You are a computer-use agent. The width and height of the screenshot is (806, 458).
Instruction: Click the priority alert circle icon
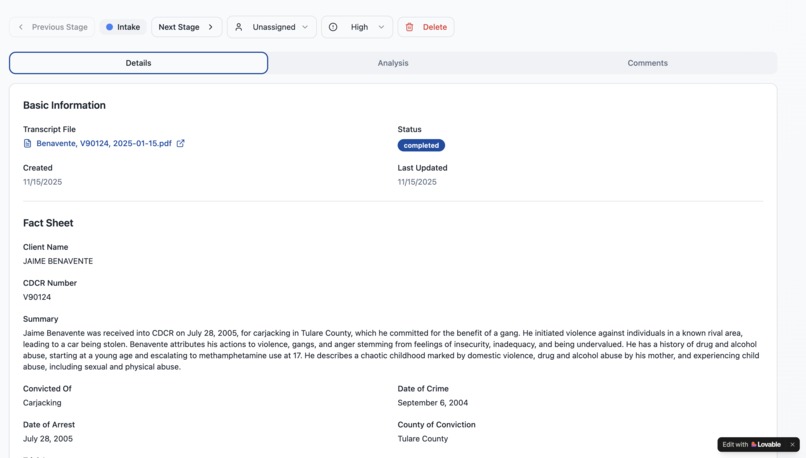pyautogui.click(x=333, y=27)
